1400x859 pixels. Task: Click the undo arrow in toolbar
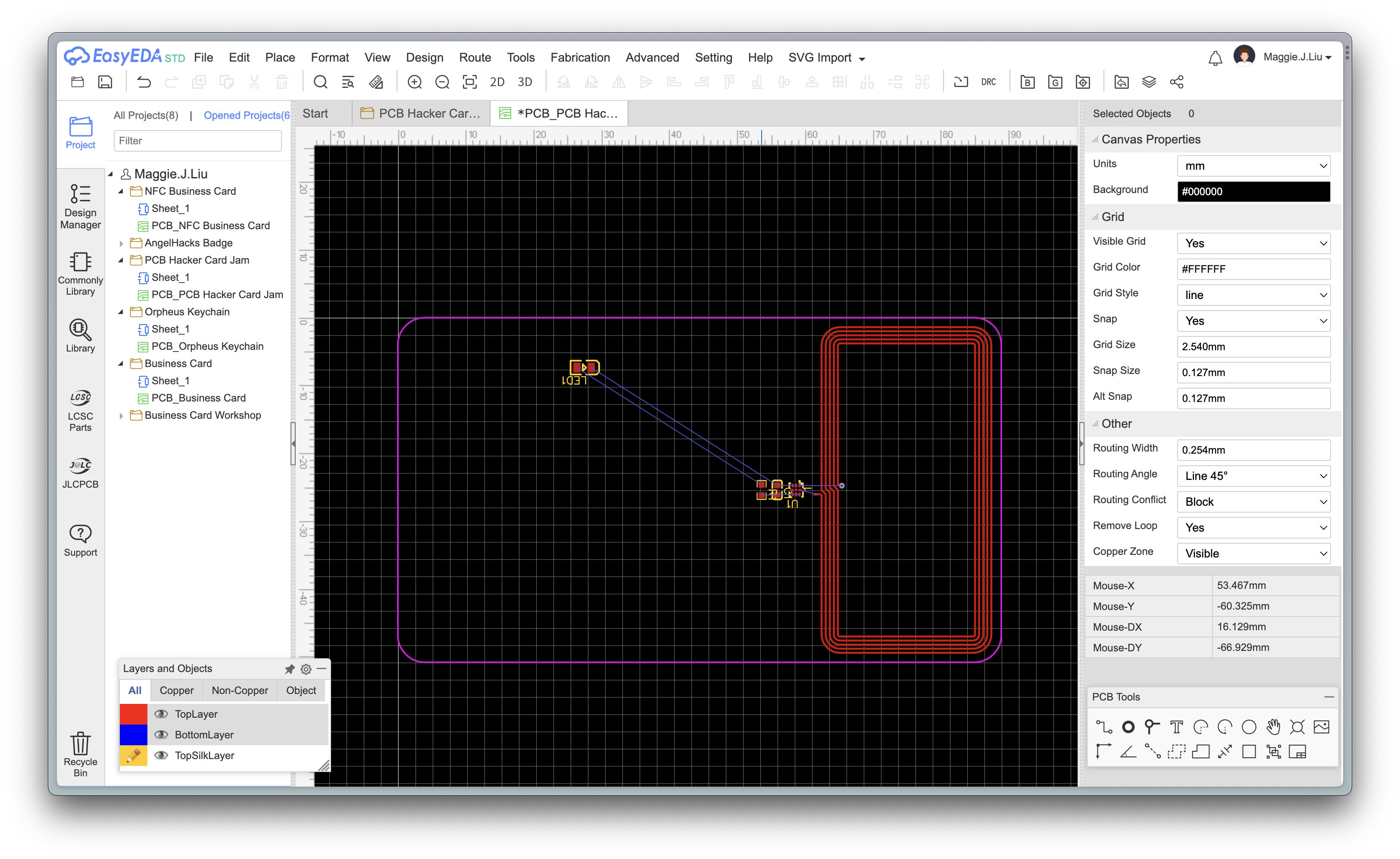(144, 82)
